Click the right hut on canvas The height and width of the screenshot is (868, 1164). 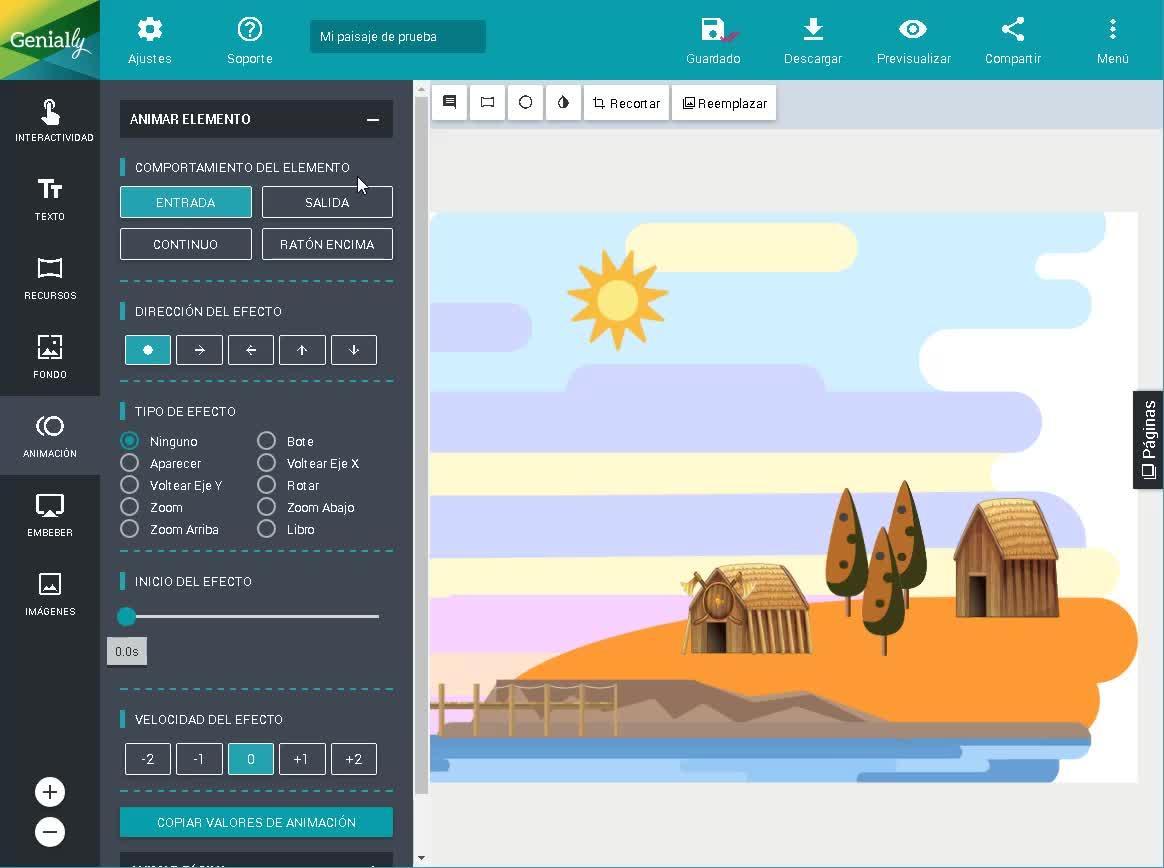click(x=1008, y=558)
